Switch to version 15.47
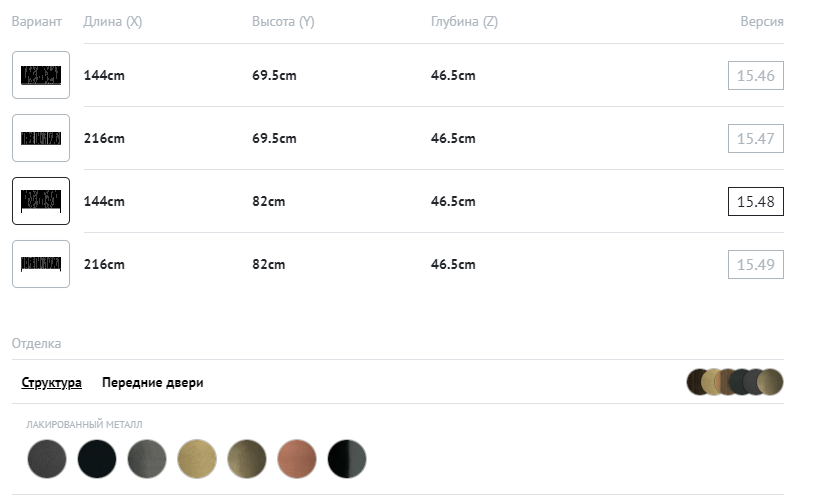 pyautogui.click(x=755, y=139)
